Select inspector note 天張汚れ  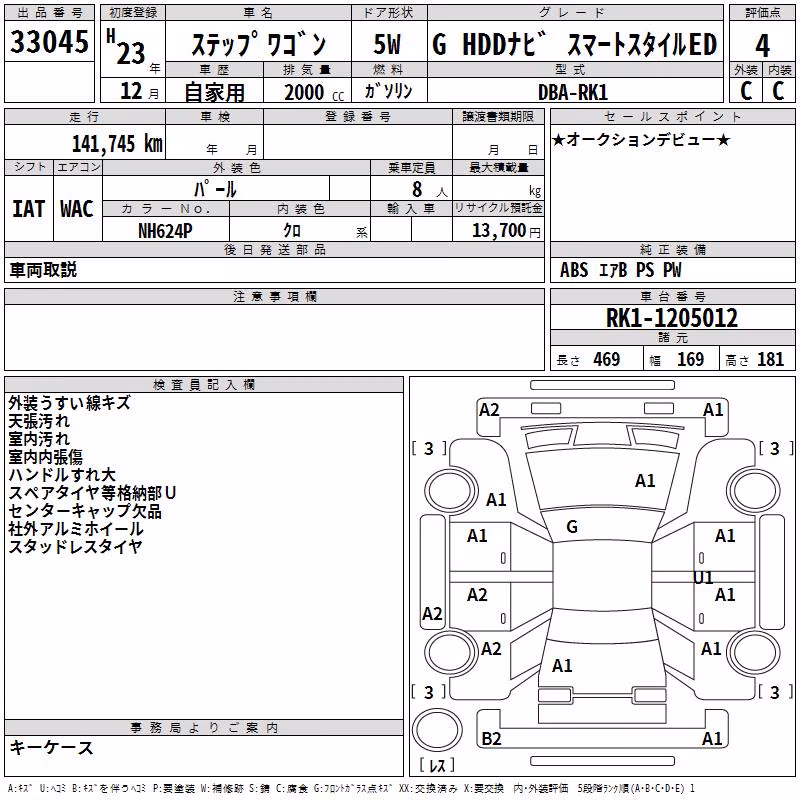(39, 421)
